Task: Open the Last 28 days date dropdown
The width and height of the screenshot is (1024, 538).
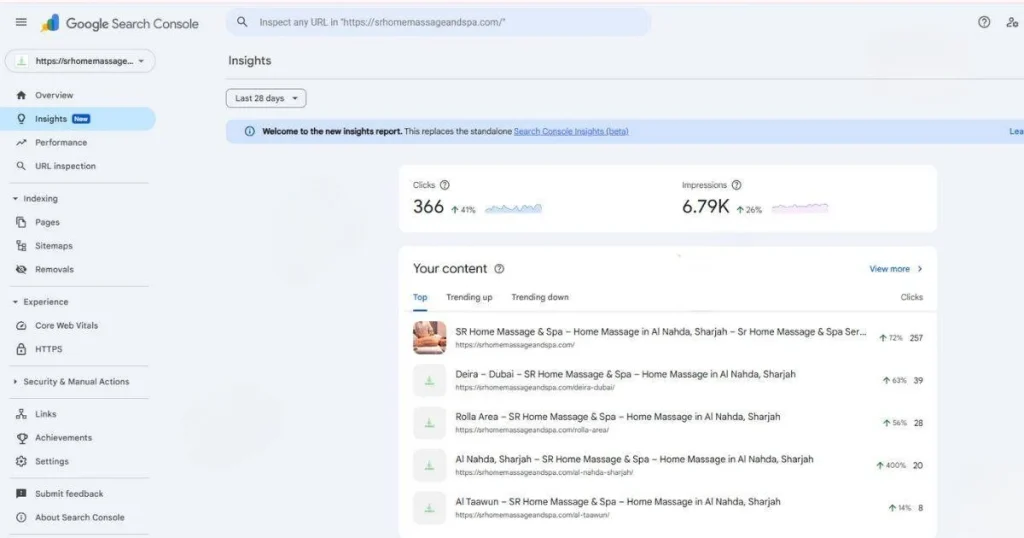Action: tap(266, 98)
